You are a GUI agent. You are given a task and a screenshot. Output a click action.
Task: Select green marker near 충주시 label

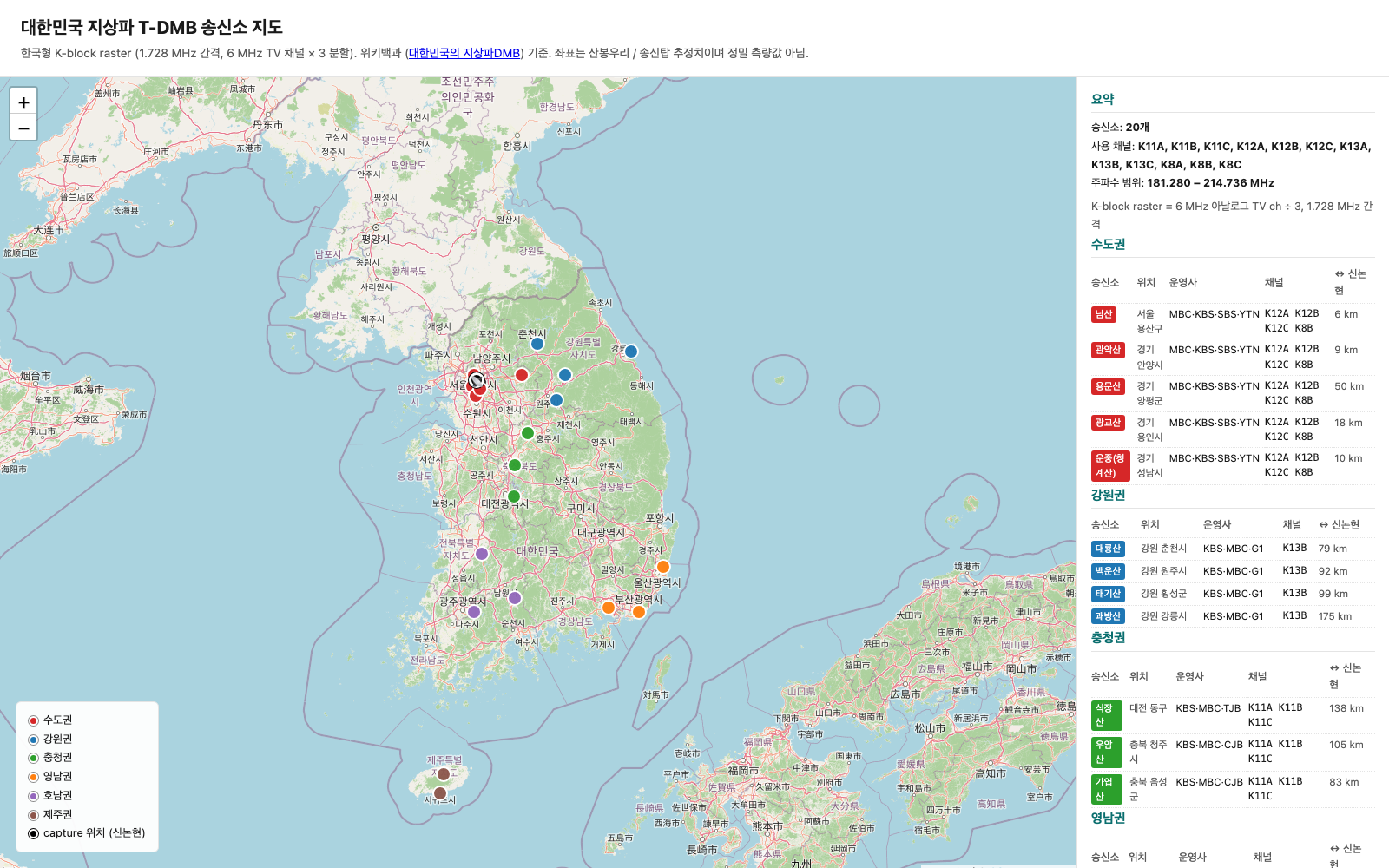pyautogui.click(x=528, y=433)
